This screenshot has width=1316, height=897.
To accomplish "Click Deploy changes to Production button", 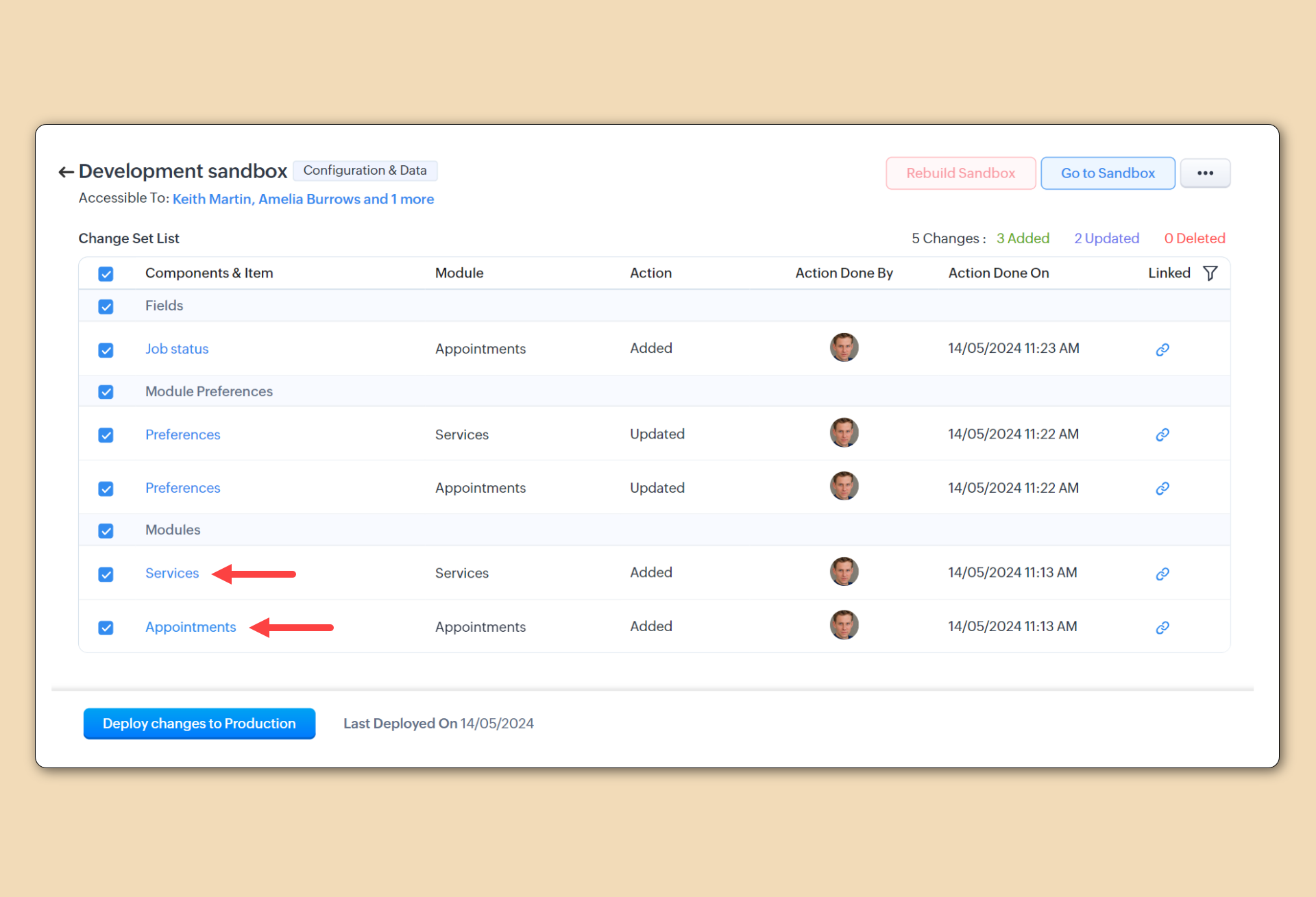I will pyautogui.click(x=199, y=724).
